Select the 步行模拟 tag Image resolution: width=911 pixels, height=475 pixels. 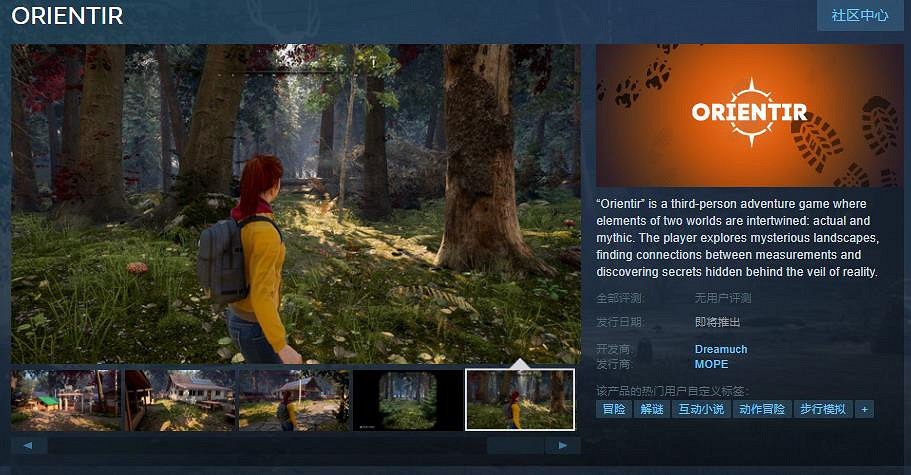[823, 409]
